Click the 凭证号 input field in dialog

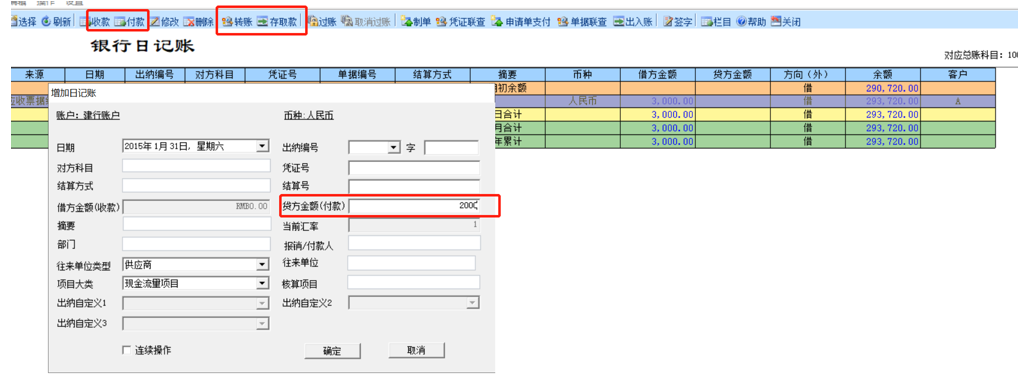[x=414, y=168]
